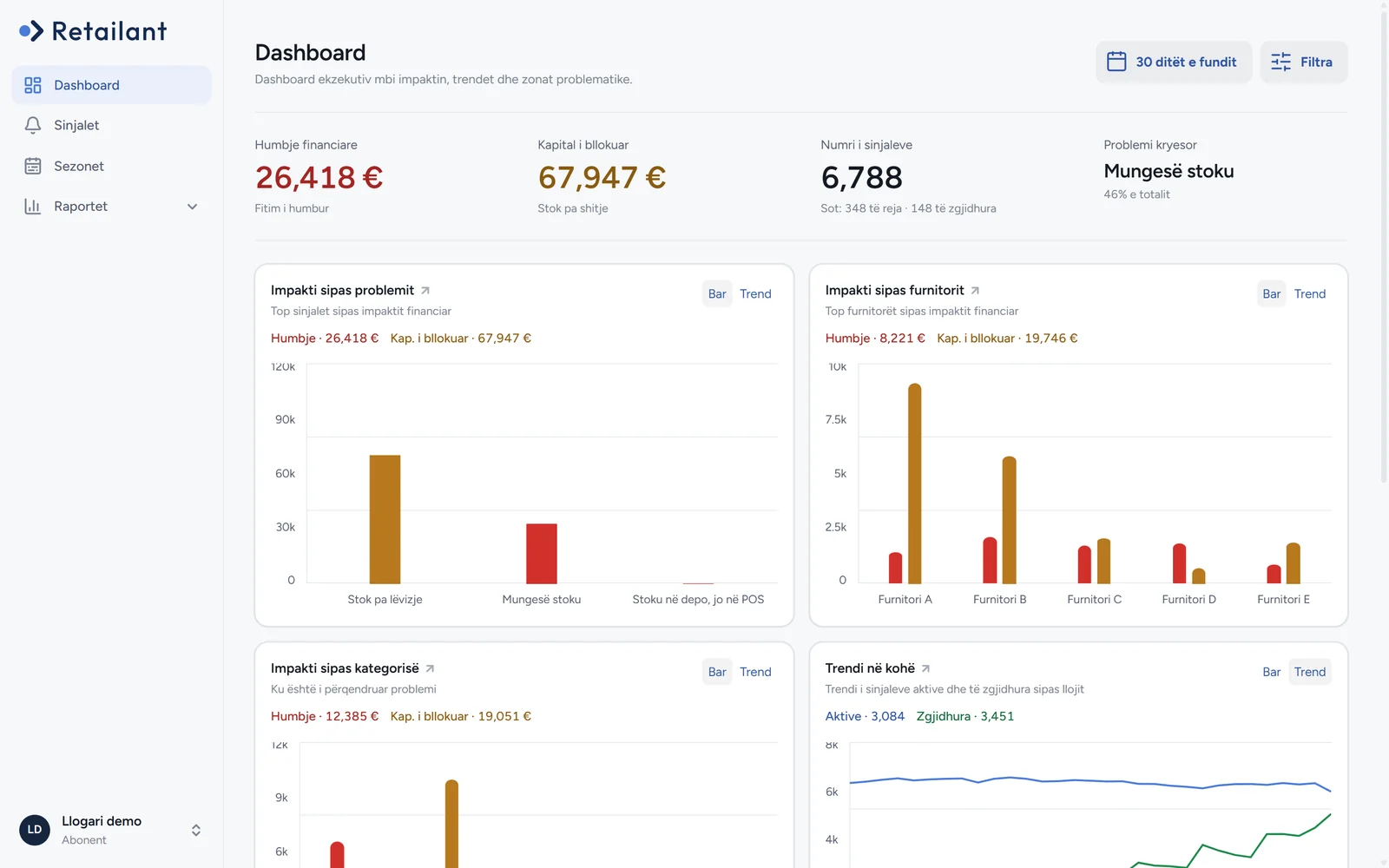Open Trendi në kohë arrow icon

[x=925, y=668]
